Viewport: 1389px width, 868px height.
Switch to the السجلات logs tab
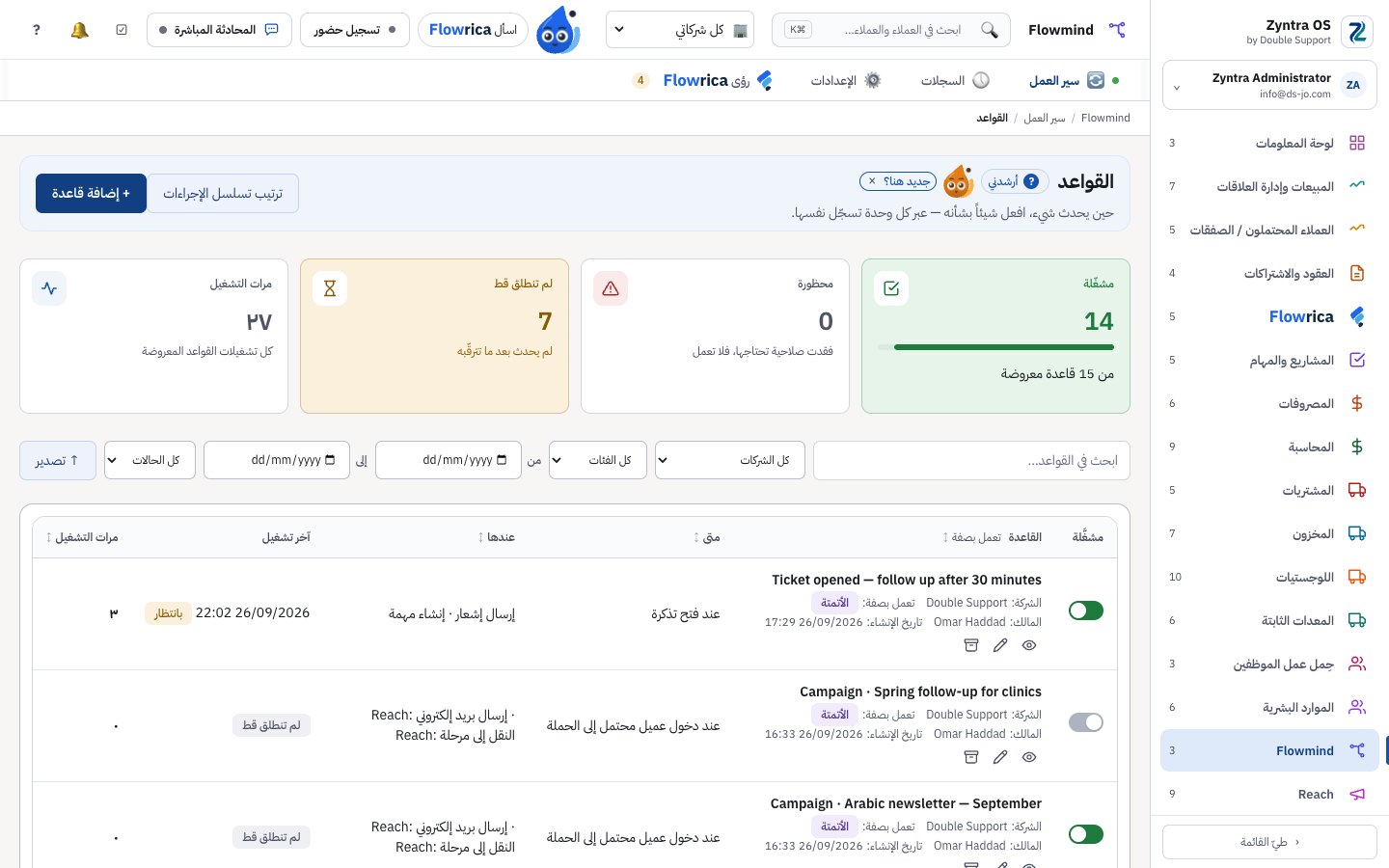click(955, 80)
